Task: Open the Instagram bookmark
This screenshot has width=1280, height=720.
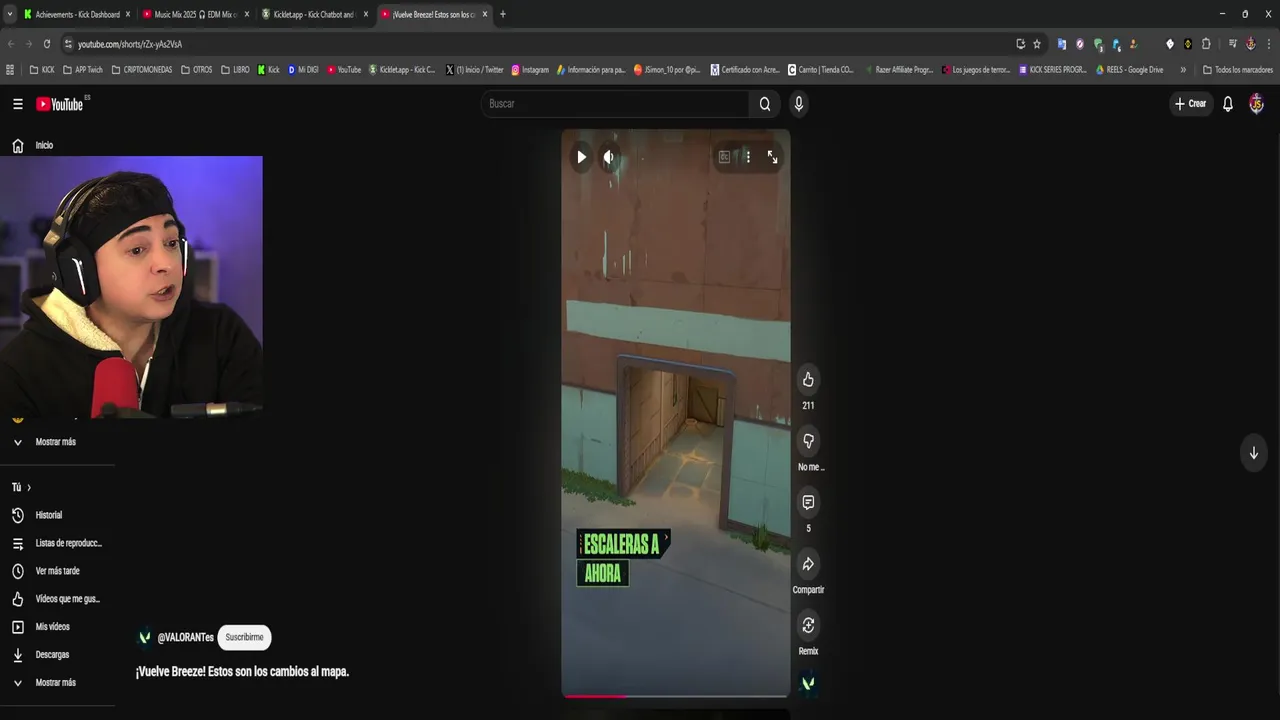Action: pyautogui.click(x=530, y=70)
